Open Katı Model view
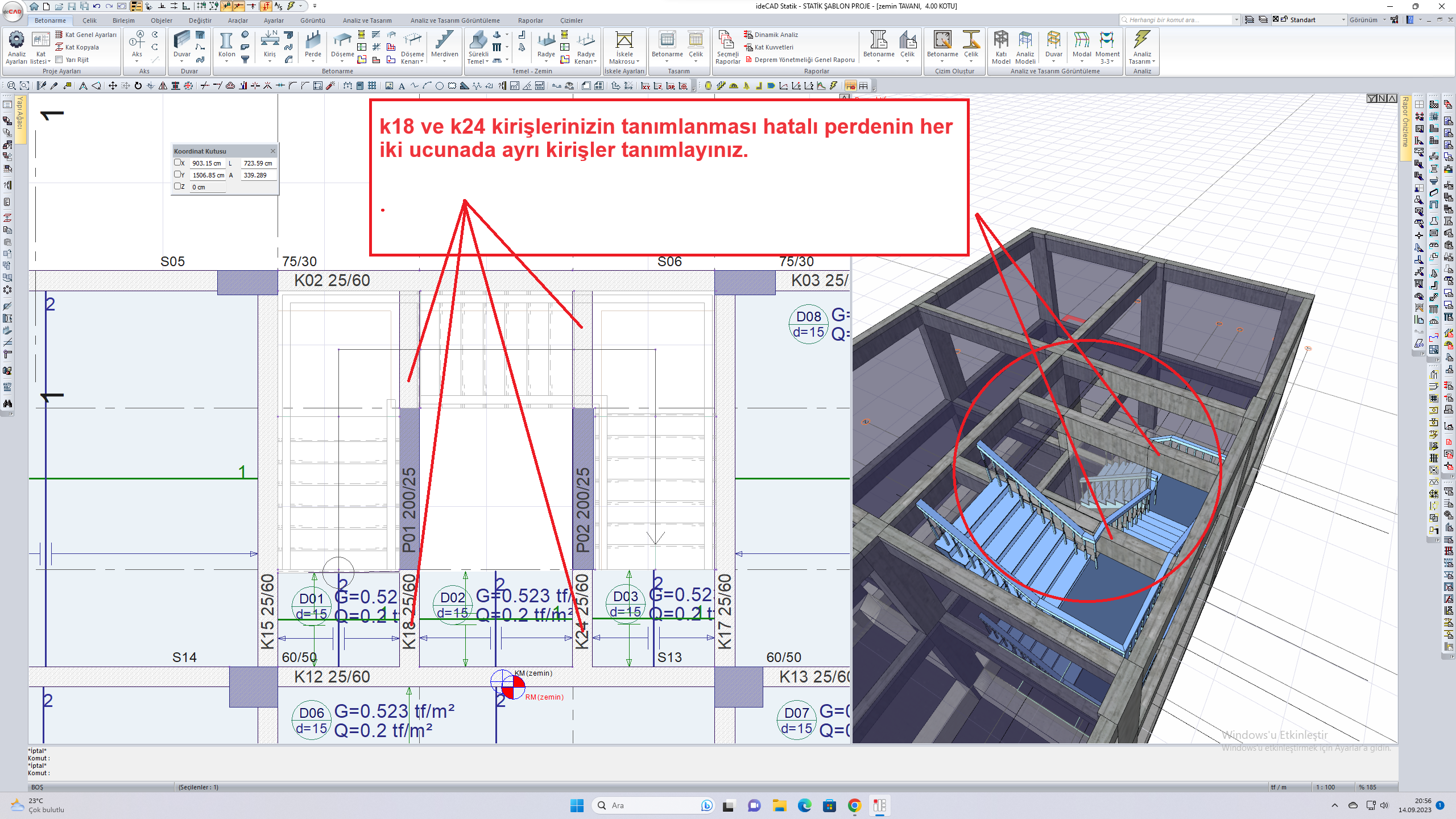Viewport: 1456px width, 819px height. tap(1001, 47)
